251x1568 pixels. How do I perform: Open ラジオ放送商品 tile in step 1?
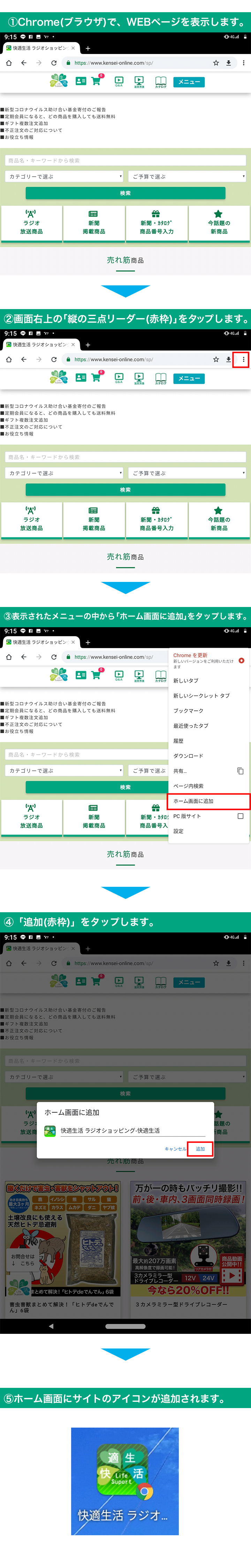click(x=32, y=223)
